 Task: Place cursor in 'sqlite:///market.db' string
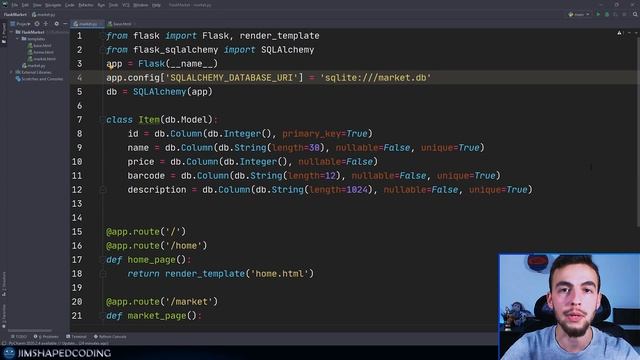[376, 78]
